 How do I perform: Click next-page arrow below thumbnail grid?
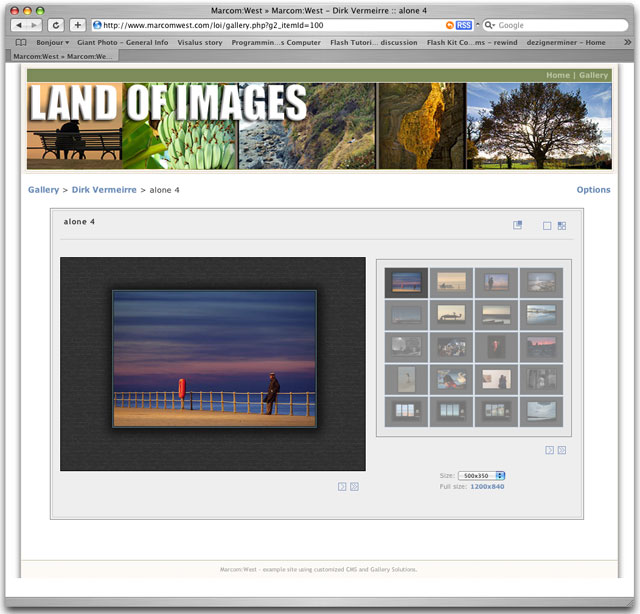[x=549, y=450]
